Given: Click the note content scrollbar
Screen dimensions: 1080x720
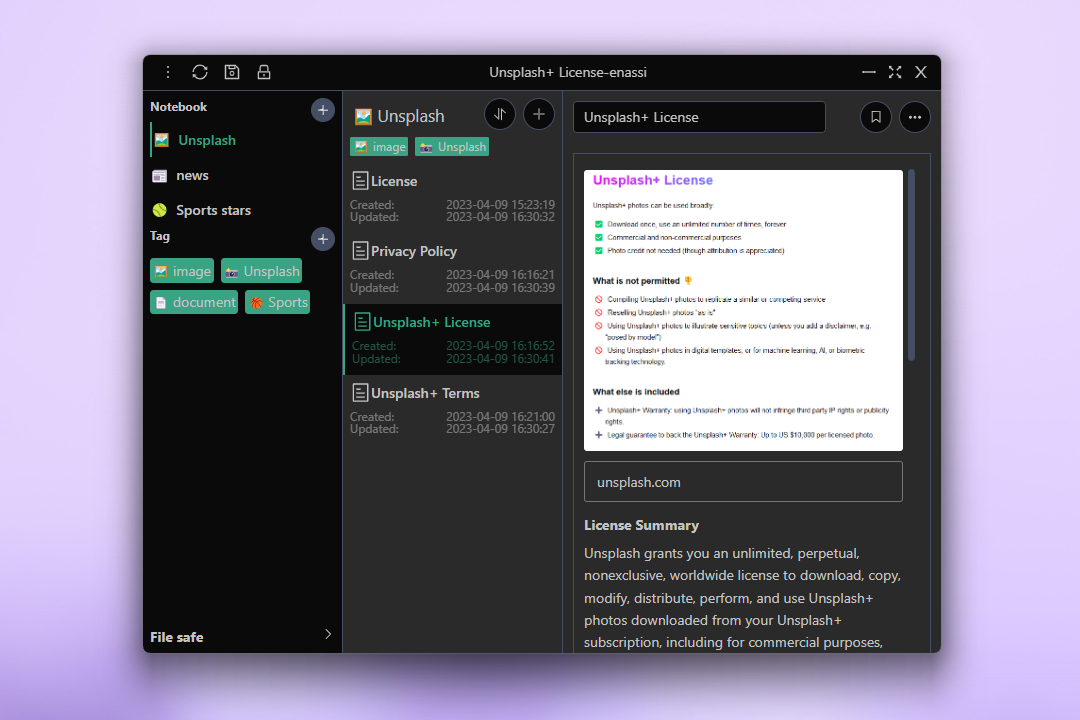Looking at the screenshot, I should coord(911,265).
